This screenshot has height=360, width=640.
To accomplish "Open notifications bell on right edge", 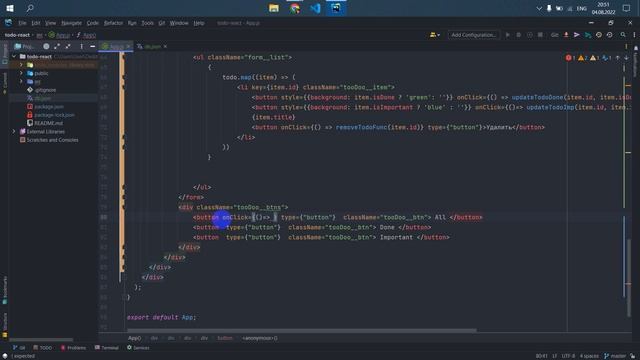I will [x=636, y=49].
